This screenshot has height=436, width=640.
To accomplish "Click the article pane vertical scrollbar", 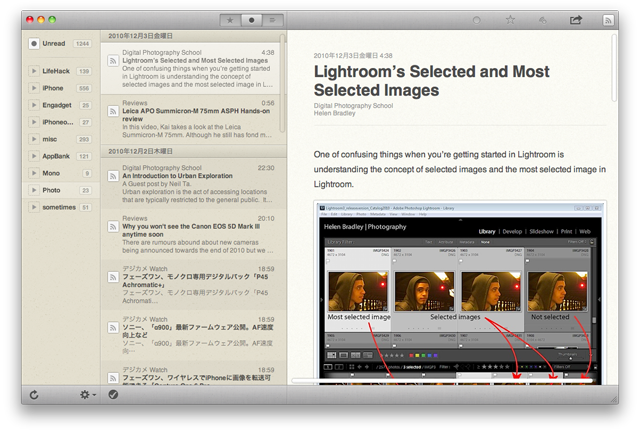I will pyautogui.click(x=613, y=68).
